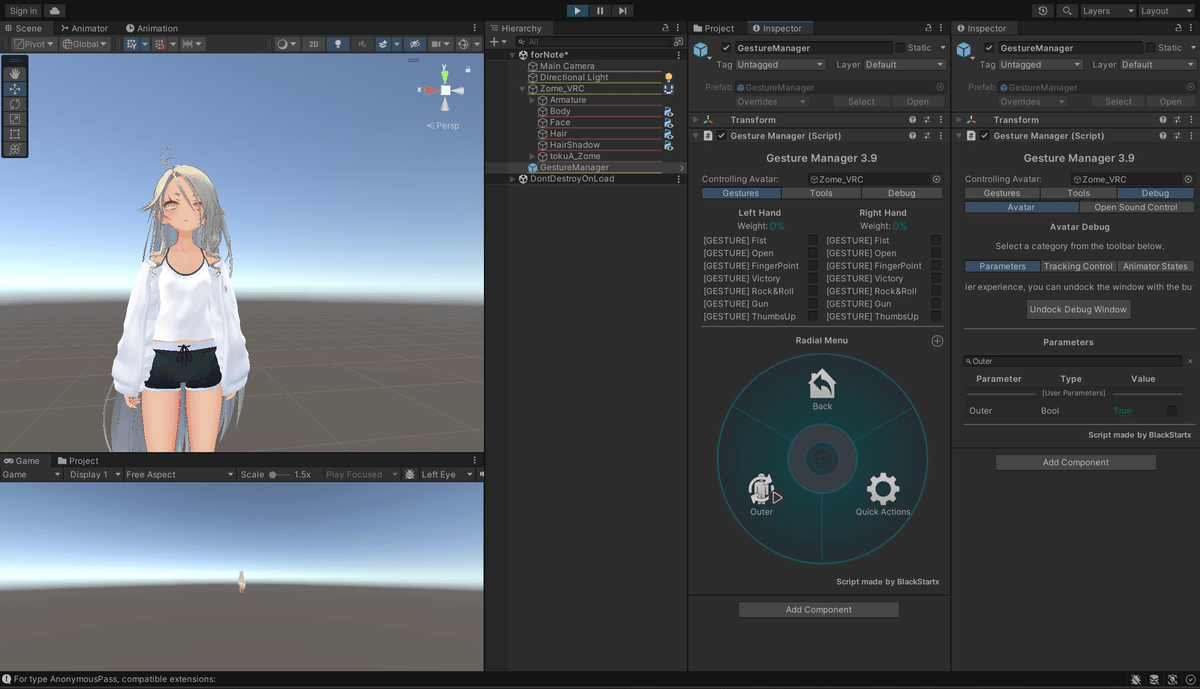
Task: Toggle scene lighting with the light bulb icon
Action: point(338,43)
